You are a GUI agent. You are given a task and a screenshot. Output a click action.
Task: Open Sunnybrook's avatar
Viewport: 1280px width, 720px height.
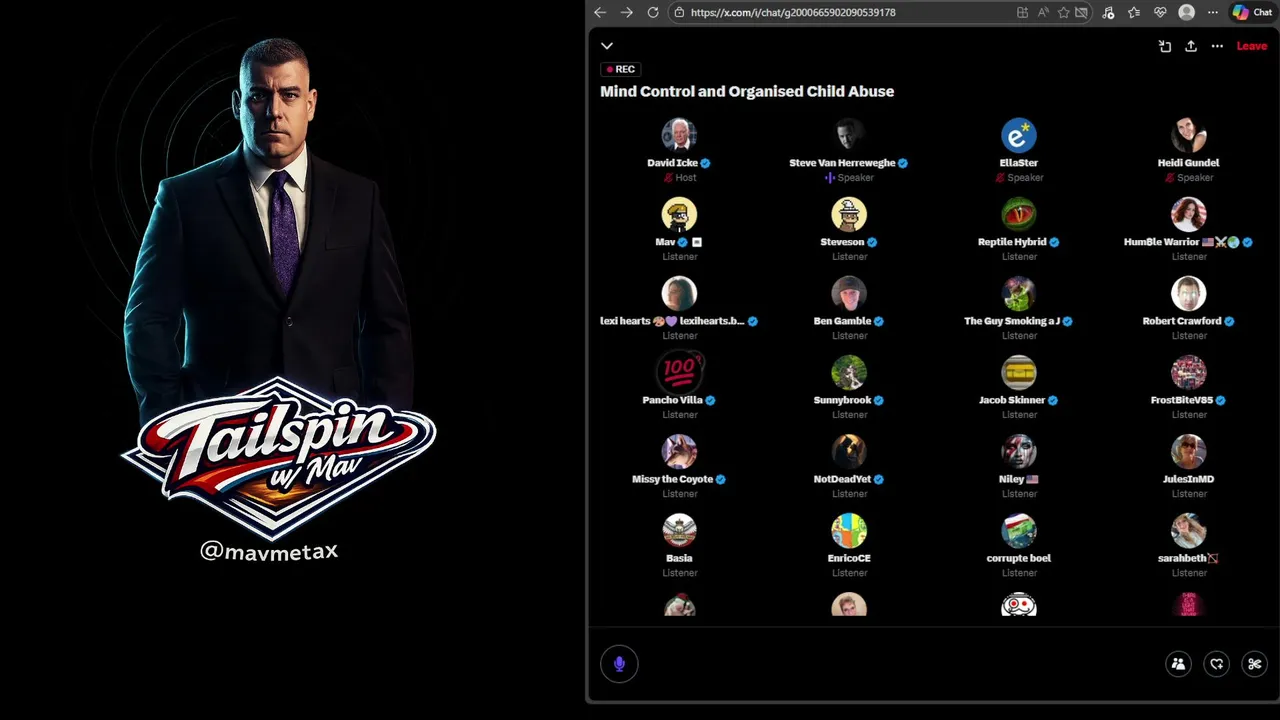[x=849, y=372]
